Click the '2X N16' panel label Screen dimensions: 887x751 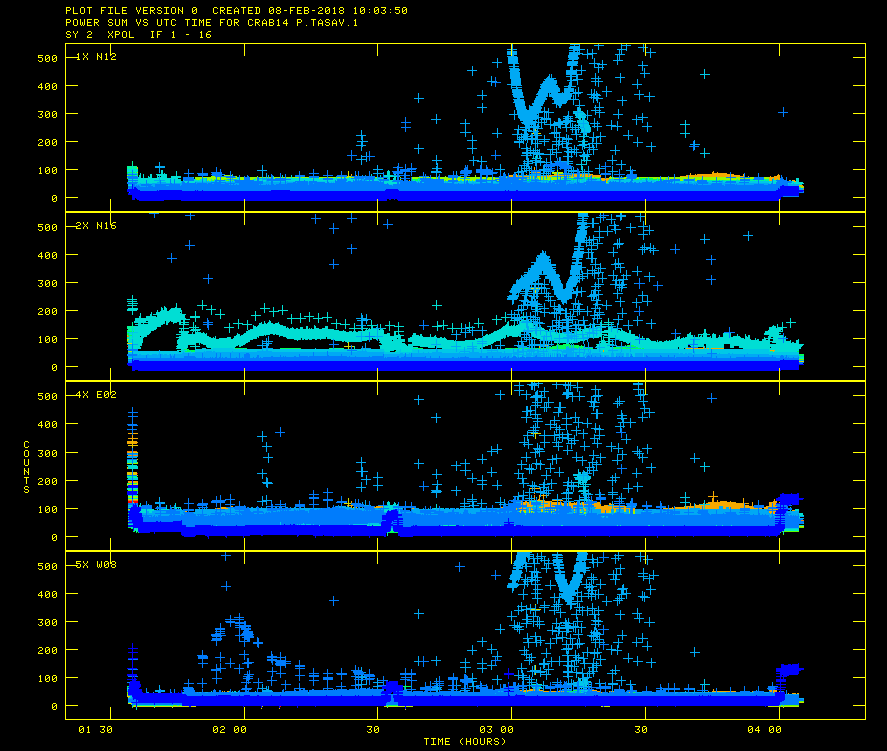point(97,226)
